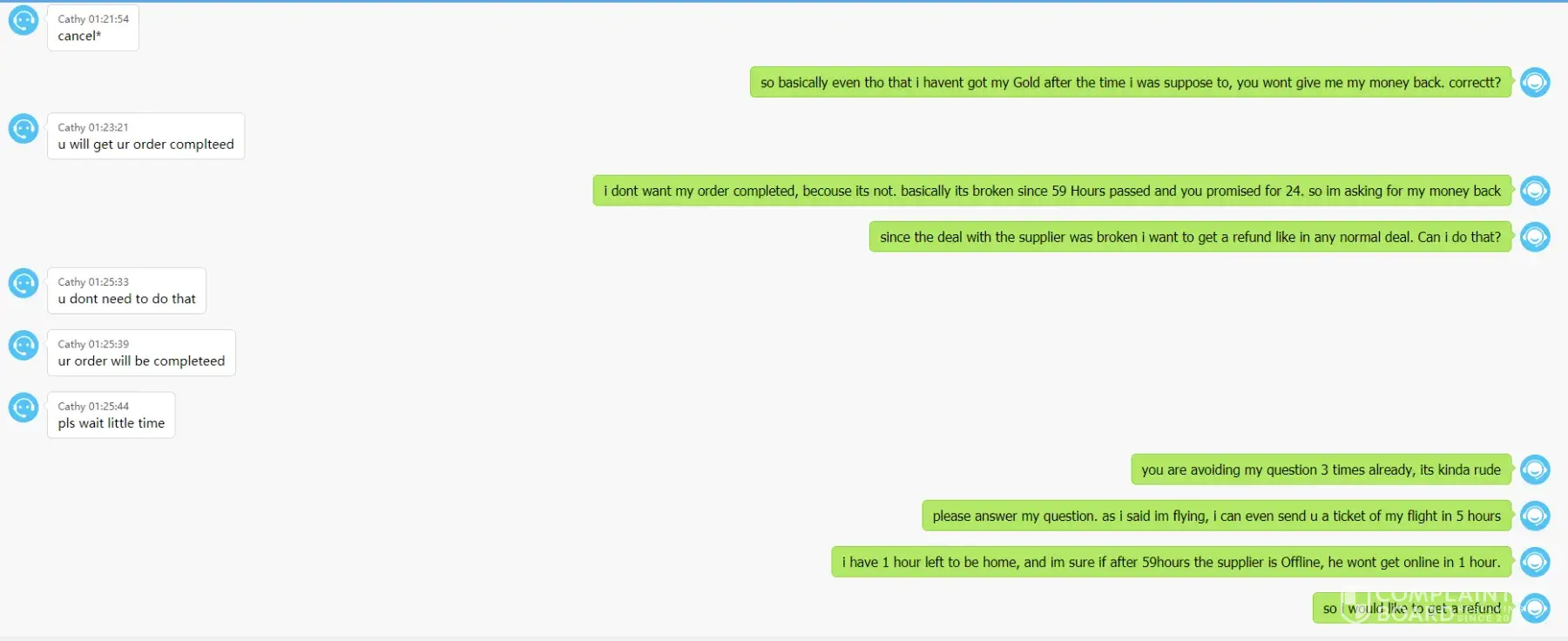Click Cathy's avatar next to "u will get ur order complteed"
Viewport: 1568px width, 641px height.
24,129
